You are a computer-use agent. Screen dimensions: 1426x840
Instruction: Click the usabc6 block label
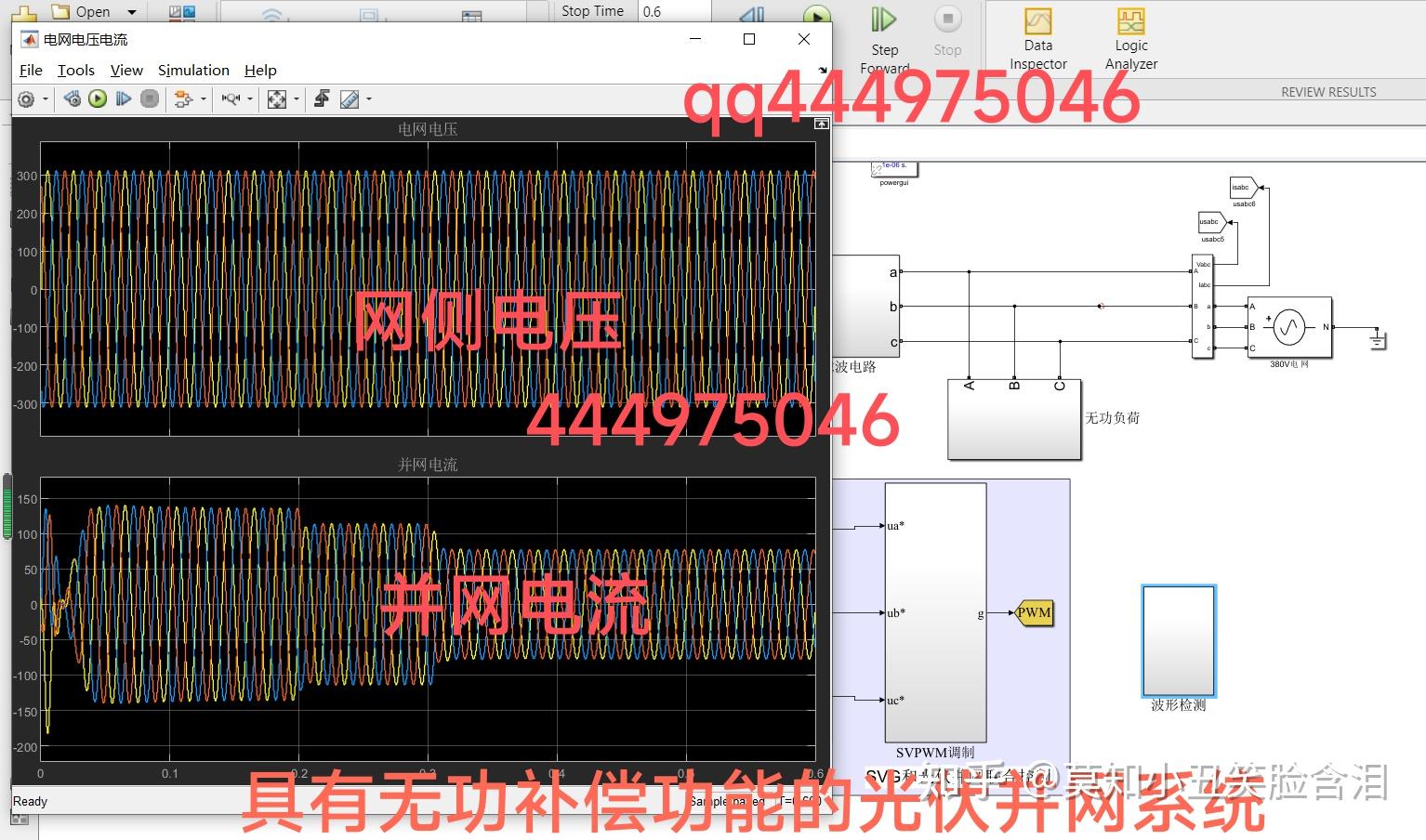click(1244, 204)
